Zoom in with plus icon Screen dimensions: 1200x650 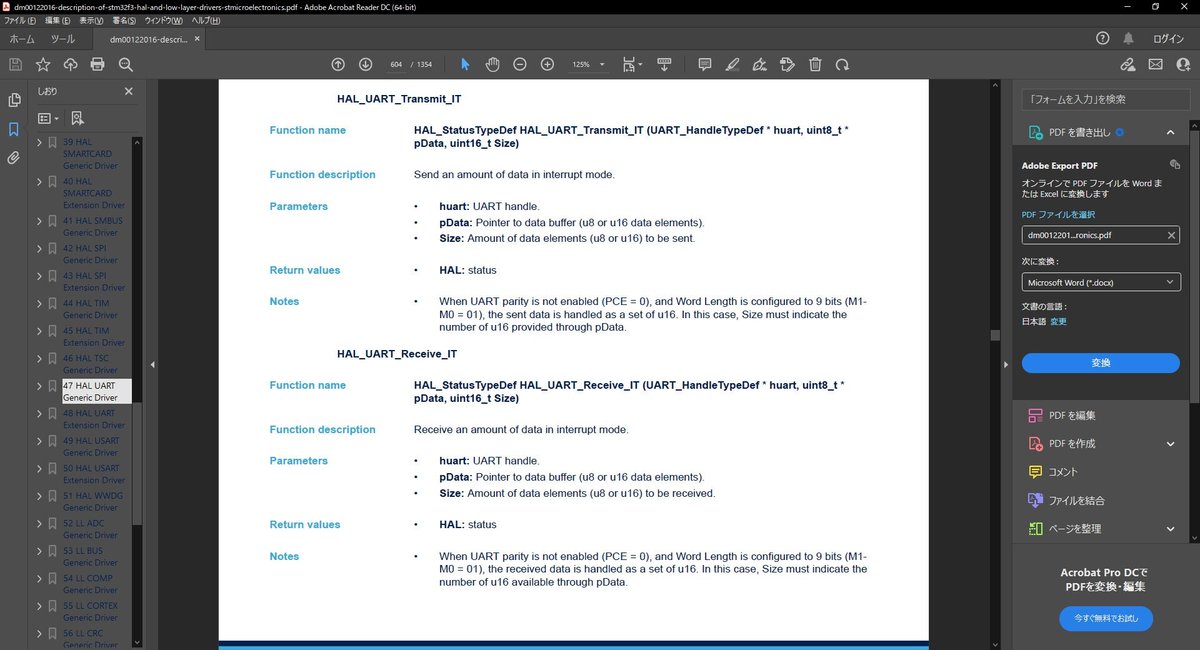click(547, 64)
